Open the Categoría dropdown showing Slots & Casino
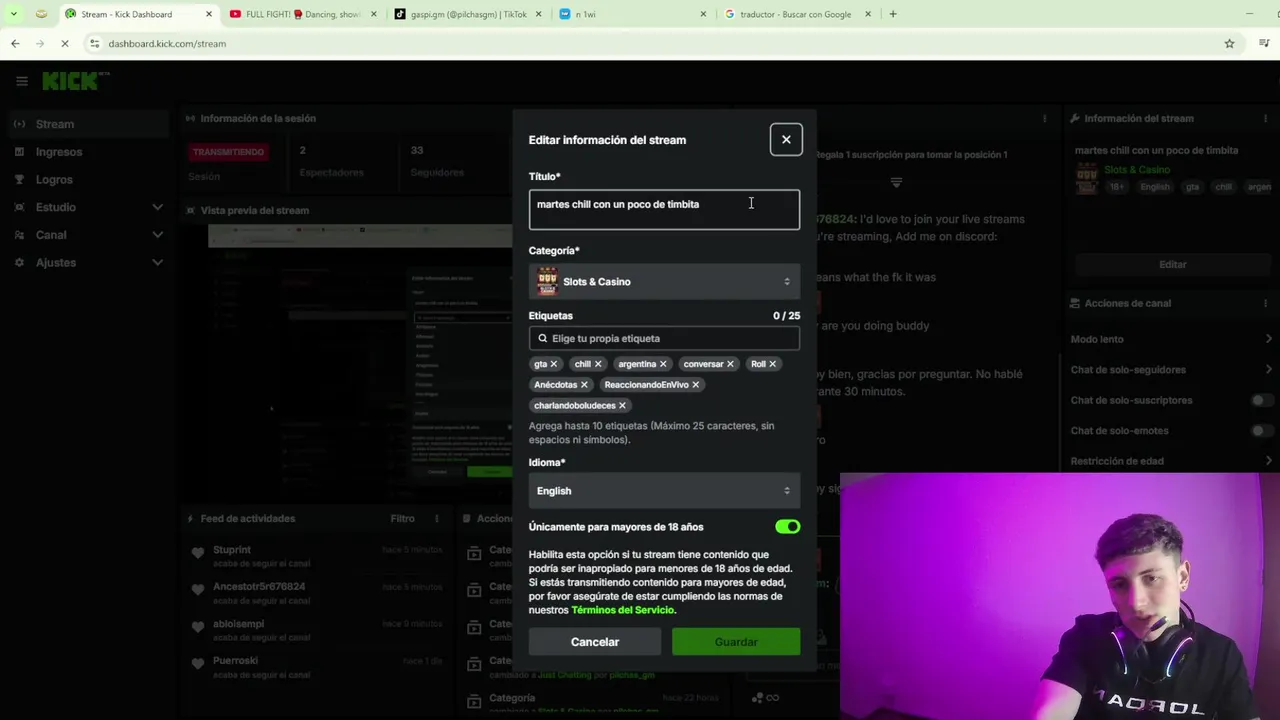 [664, 282]
